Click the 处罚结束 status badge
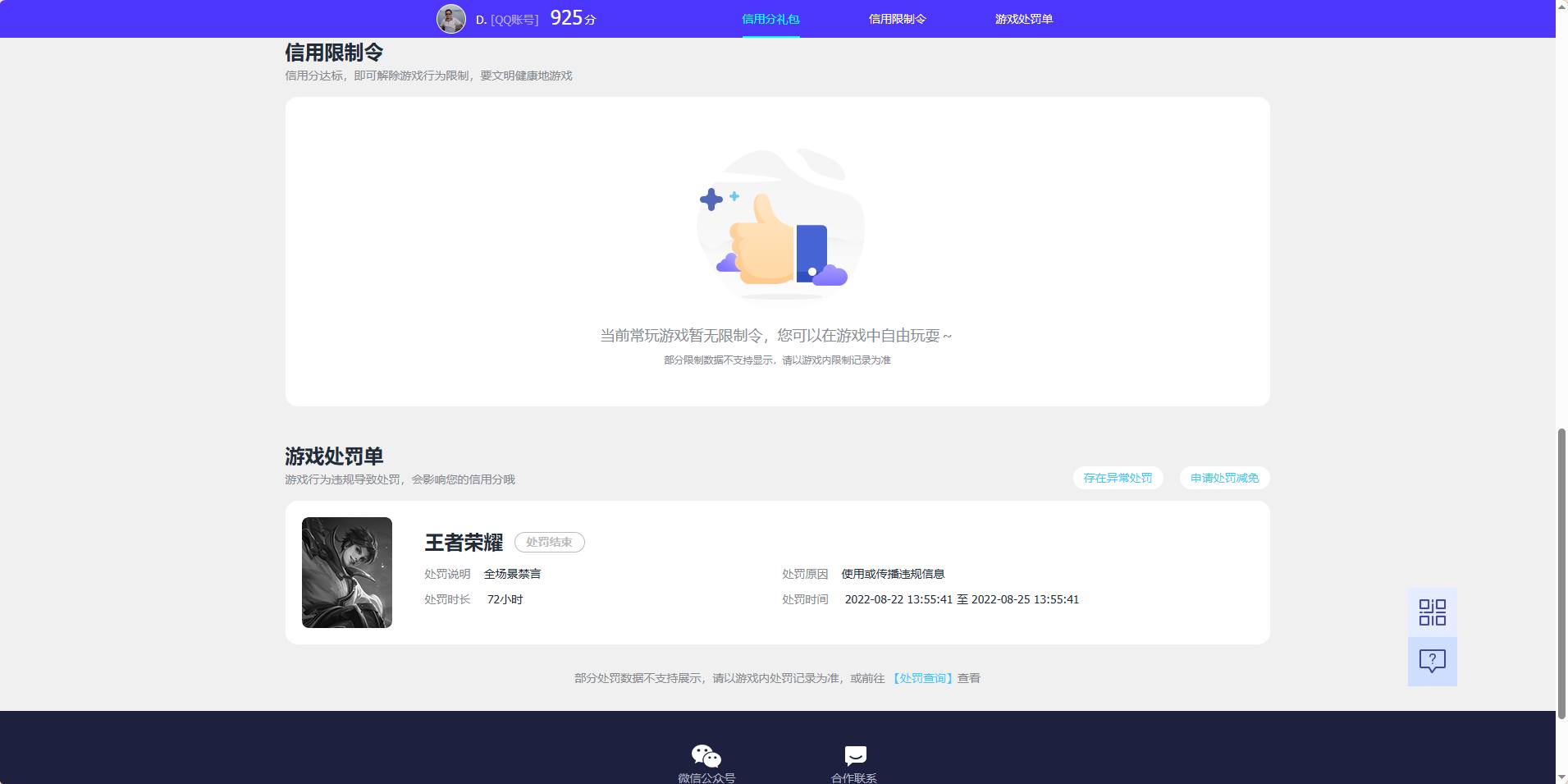The image size is (1568, 784). coord(549,542)
